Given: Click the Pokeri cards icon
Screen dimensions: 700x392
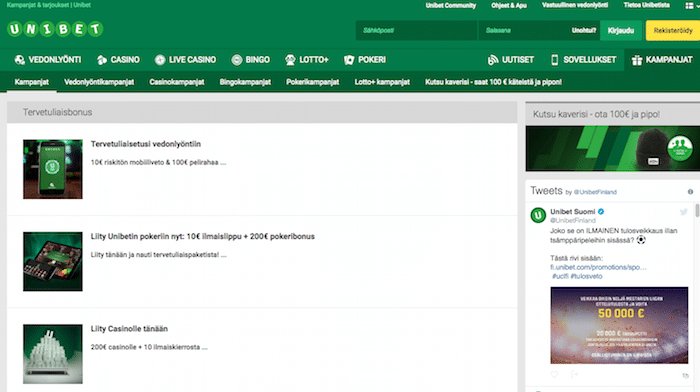Looking at the screenshot, I should (x=349, y=60).
